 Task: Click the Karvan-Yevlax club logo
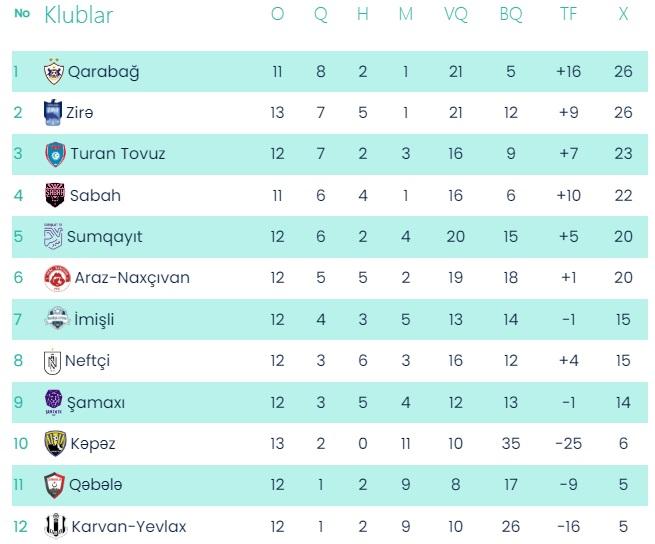point(54,526)
